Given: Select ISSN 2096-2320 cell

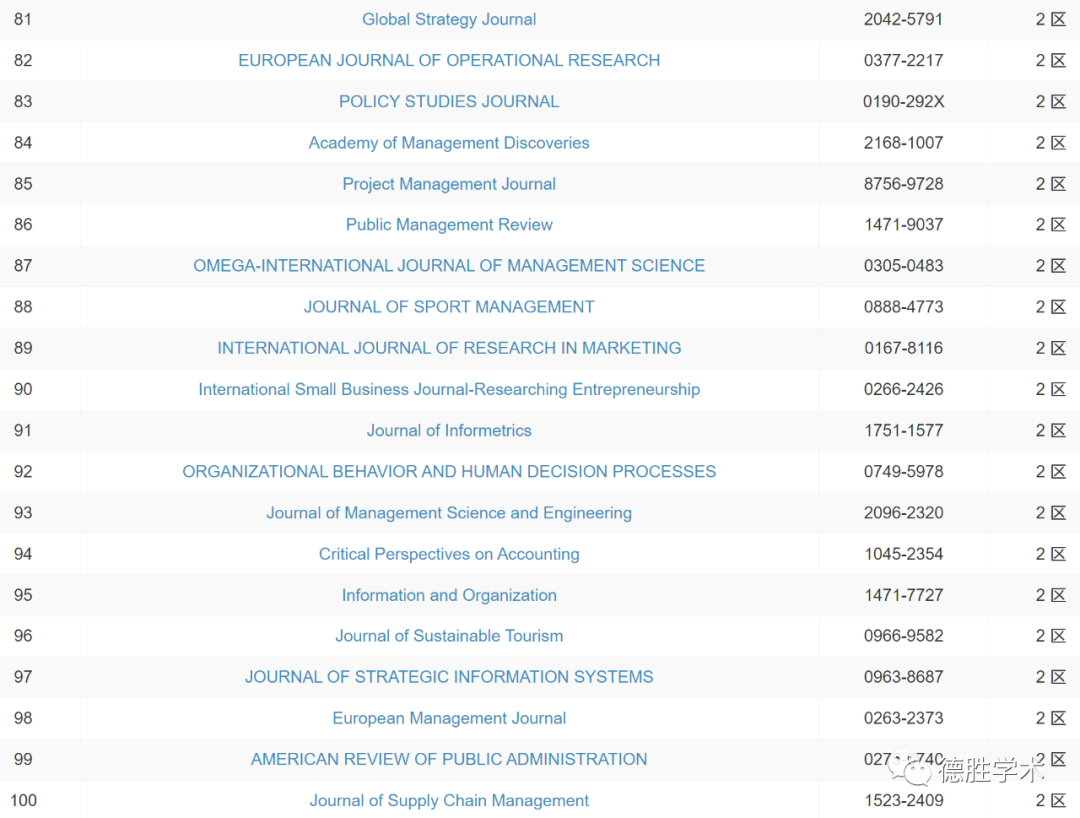Looking at the screenshot, I should (x=903, y=513).
